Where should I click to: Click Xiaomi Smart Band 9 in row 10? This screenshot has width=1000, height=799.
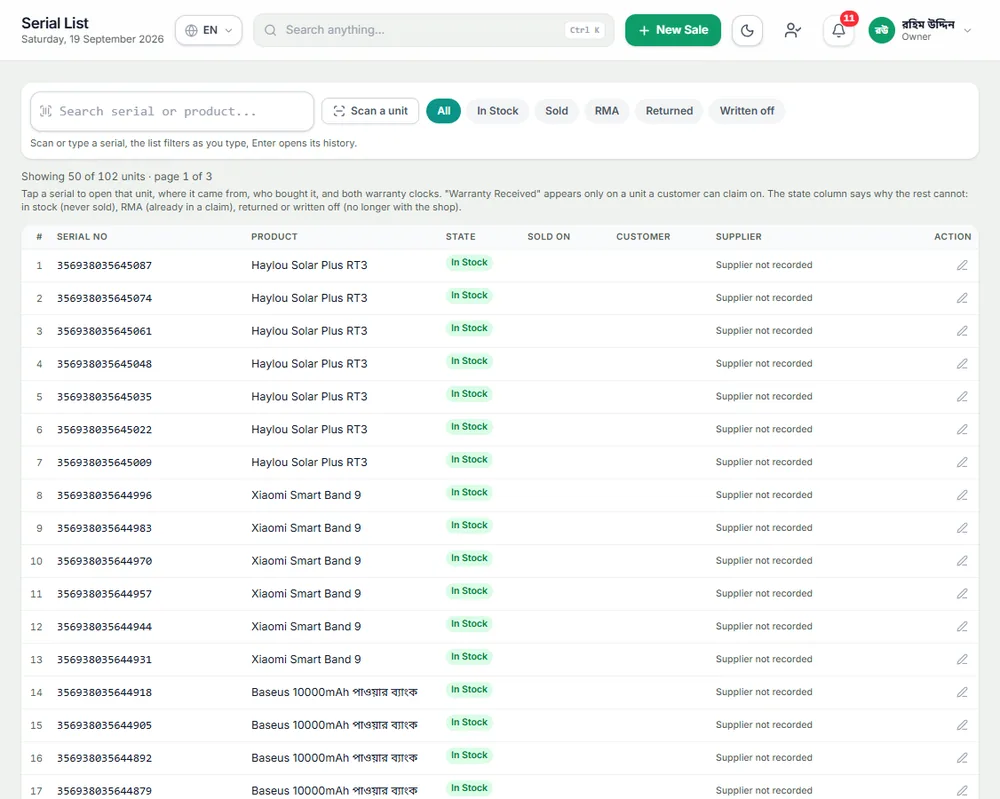pos(306,561)
